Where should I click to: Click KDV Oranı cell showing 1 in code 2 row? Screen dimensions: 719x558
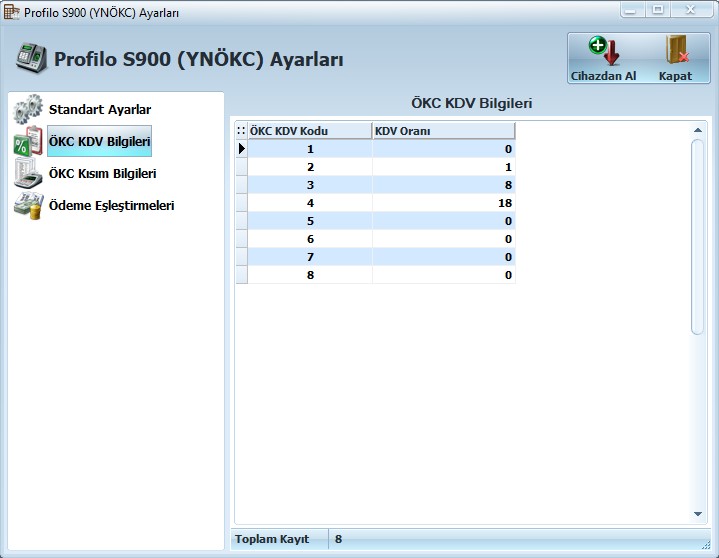pos(444,167)
